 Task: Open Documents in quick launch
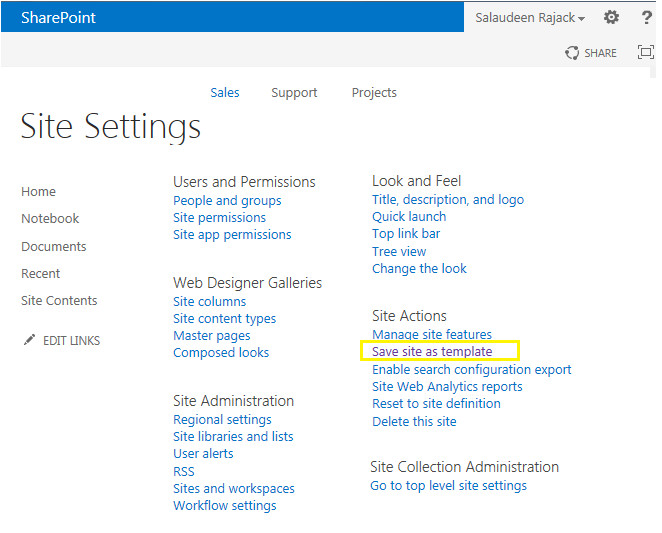[x=54, y=247]
